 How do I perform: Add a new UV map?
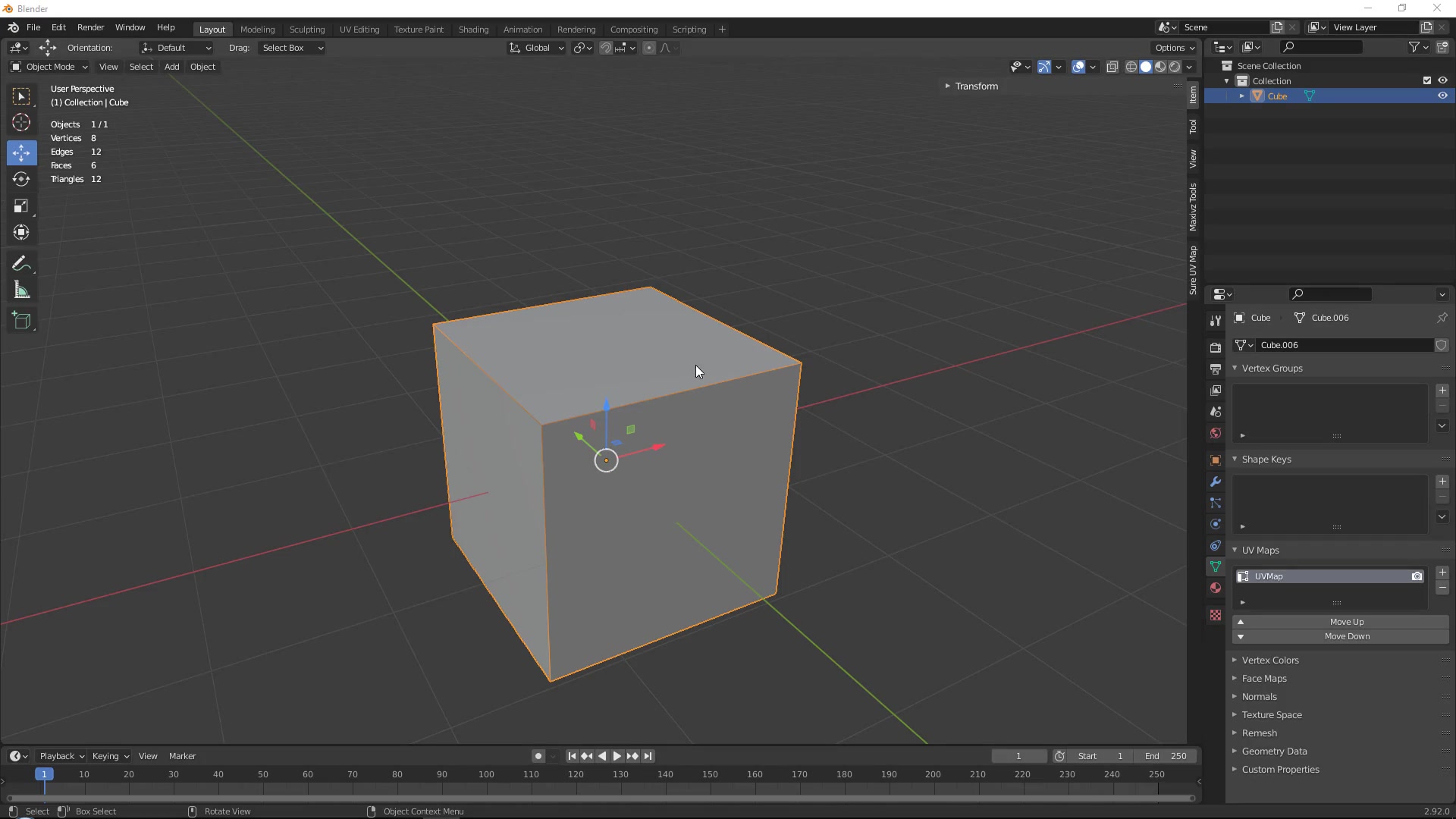[1442, 573]
